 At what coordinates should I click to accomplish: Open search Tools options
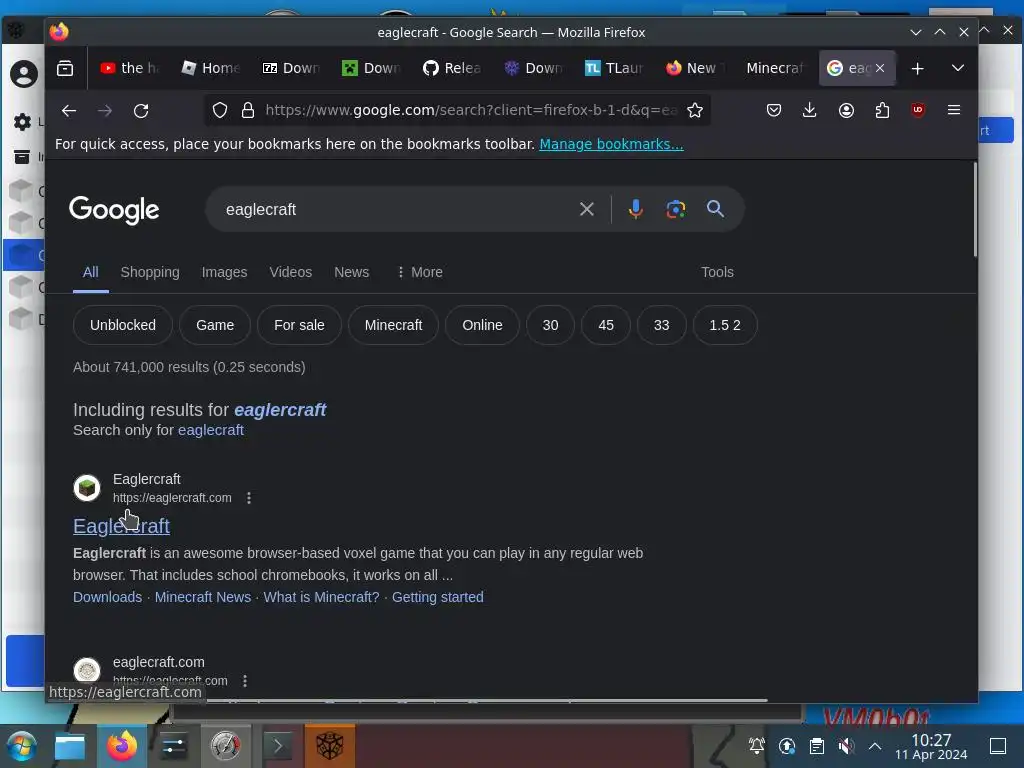[717, 272]
